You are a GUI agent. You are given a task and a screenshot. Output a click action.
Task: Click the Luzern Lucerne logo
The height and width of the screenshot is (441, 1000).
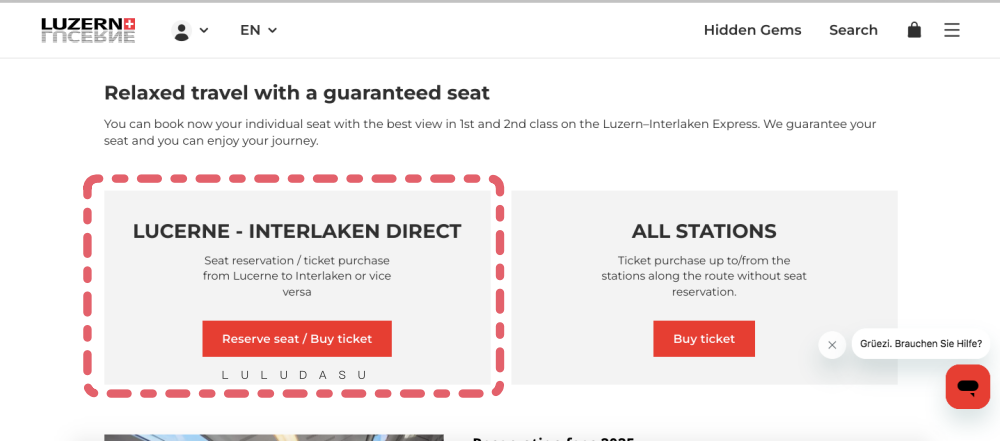click(88, 30)
